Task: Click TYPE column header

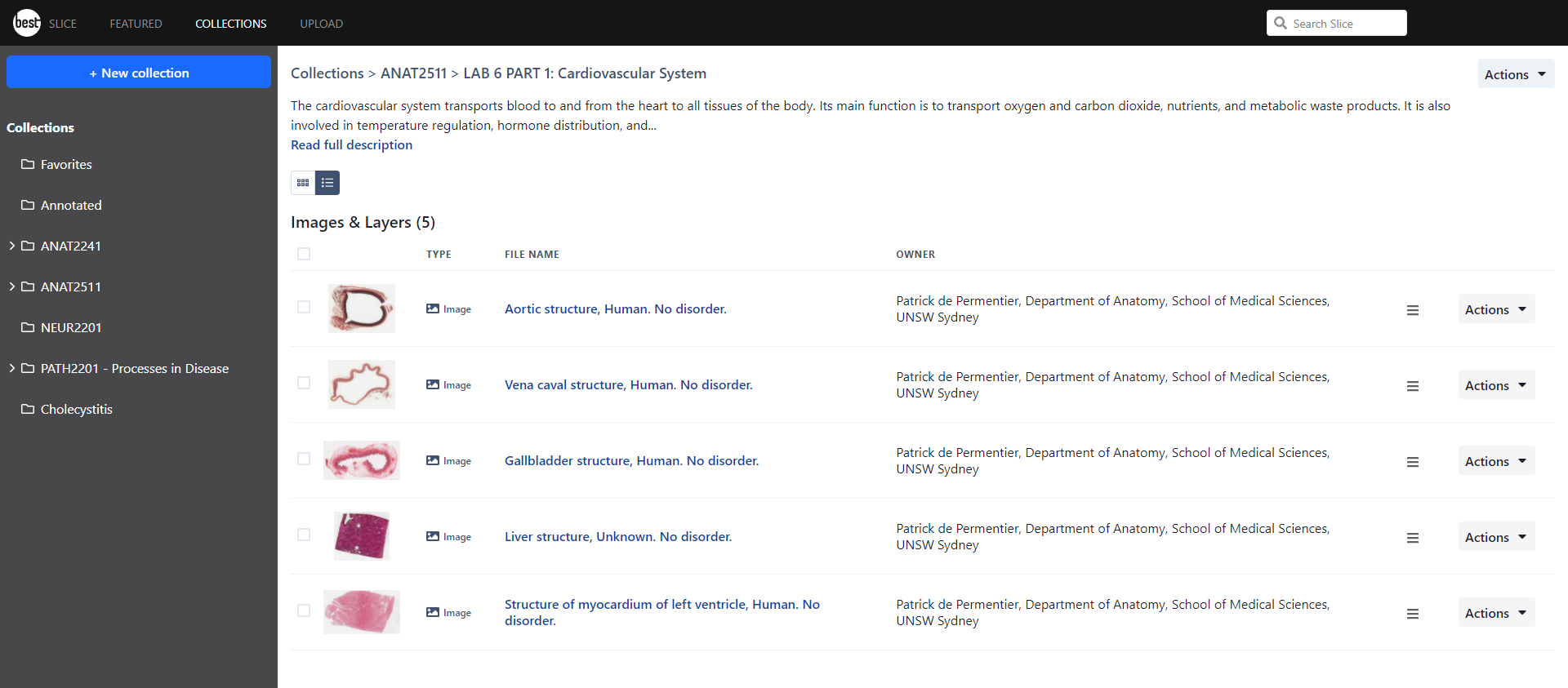Action: (x=439, y=254)
